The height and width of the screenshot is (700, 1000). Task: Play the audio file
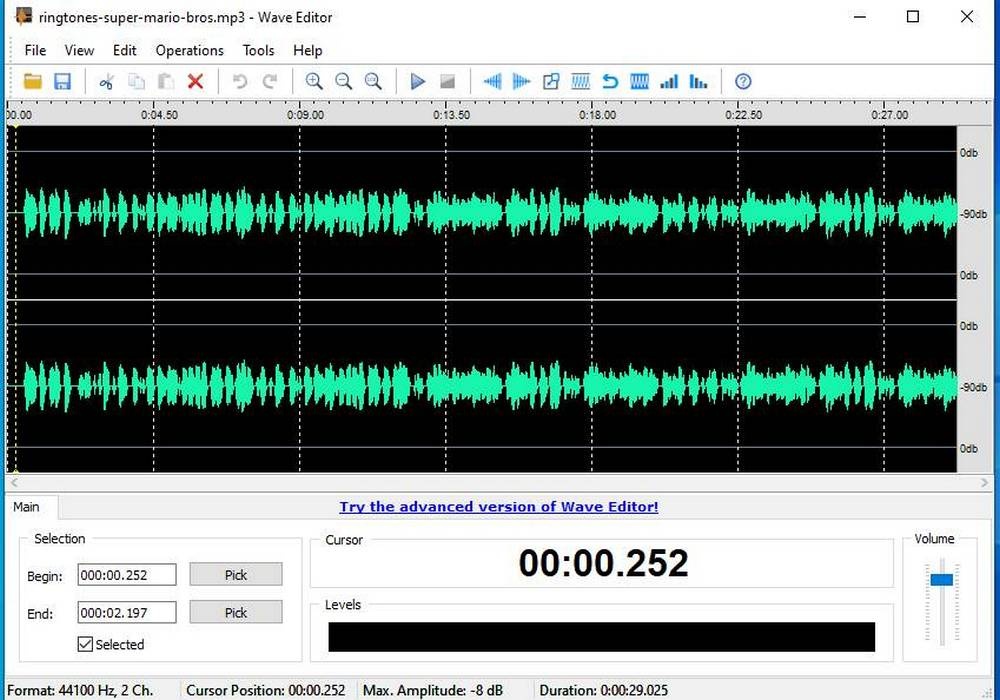(418, 81)
